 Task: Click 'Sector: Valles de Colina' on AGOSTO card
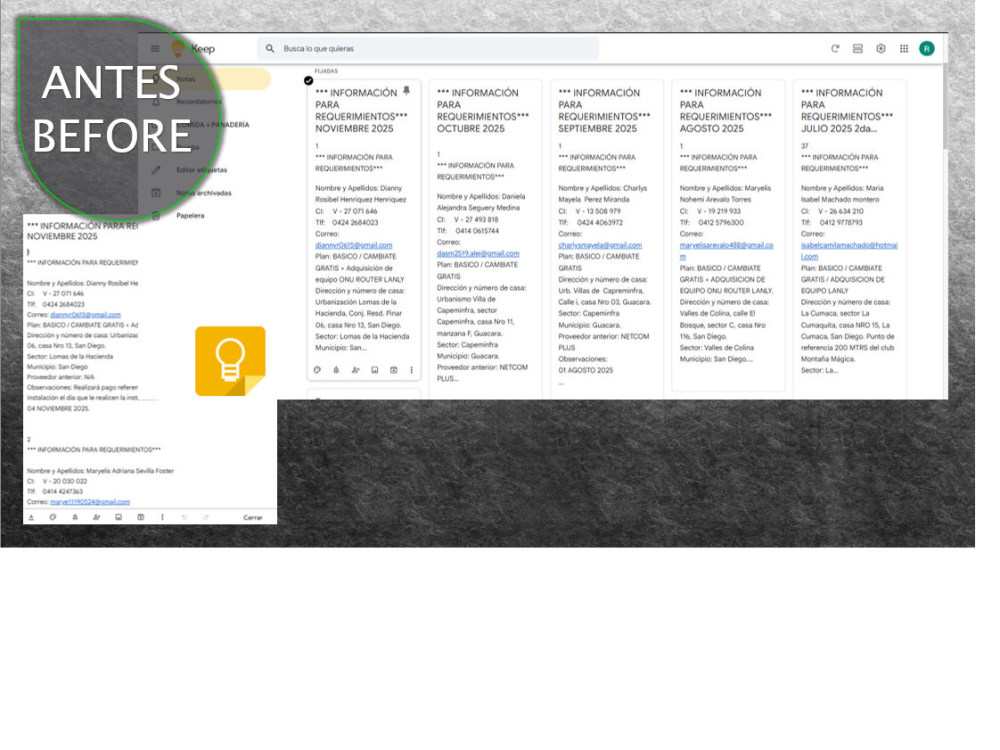[x=716, y=348]
